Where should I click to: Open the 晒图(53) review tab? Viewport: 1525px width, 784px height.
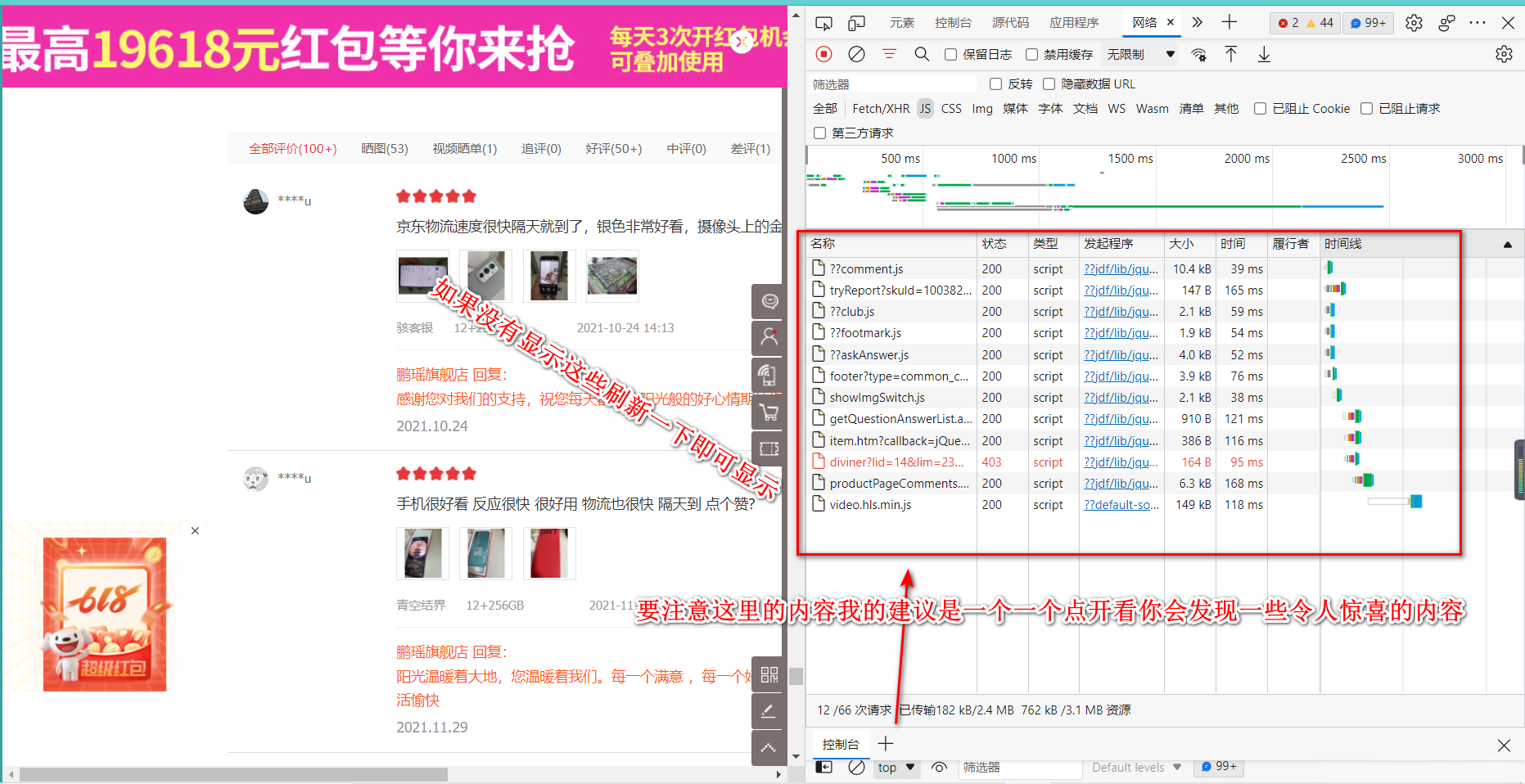click(x=385, y=148)
